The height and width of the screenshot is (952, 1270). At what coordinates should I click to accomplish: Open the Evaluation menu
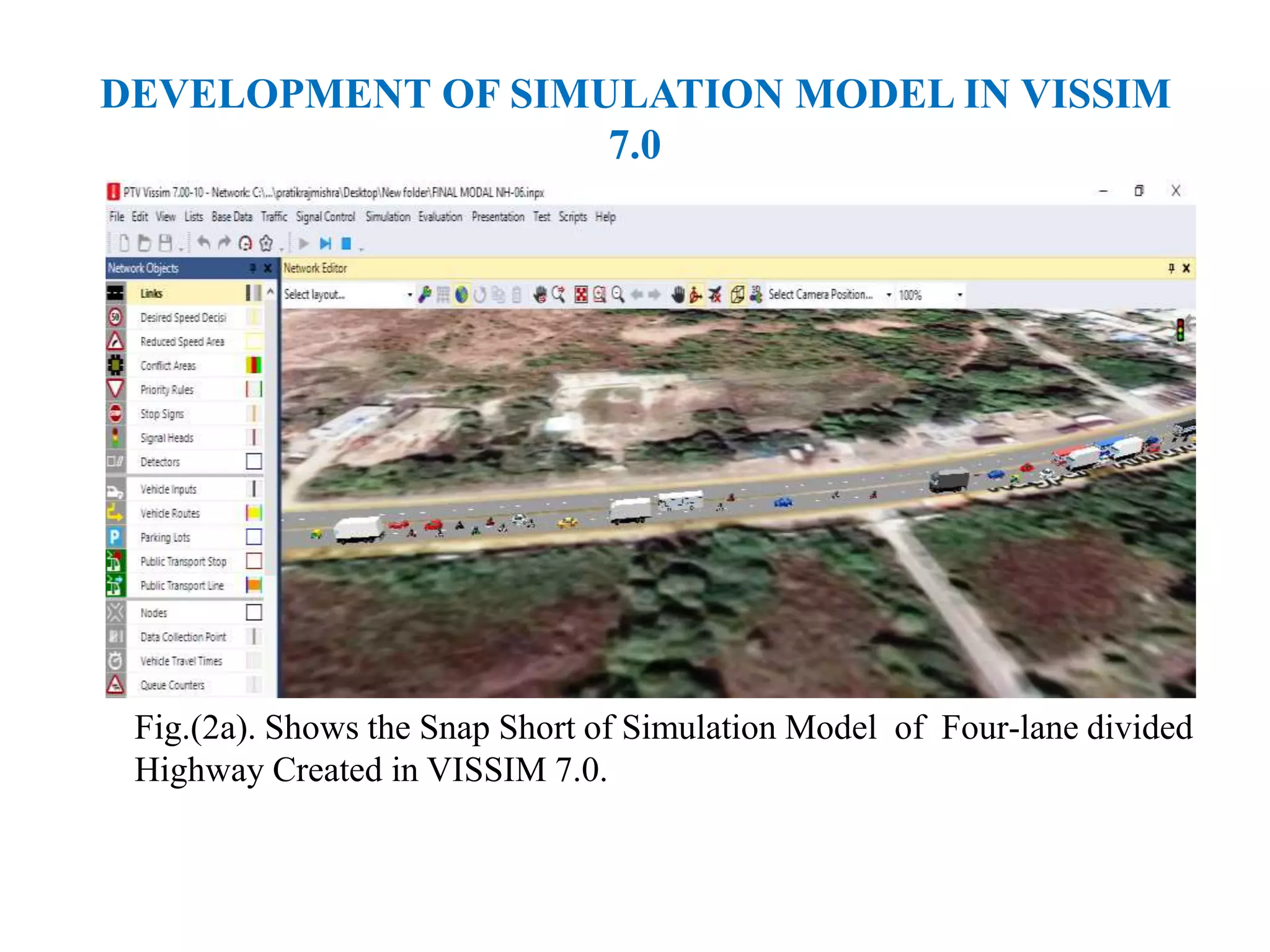pyautogui.click(x=440, y=217)
